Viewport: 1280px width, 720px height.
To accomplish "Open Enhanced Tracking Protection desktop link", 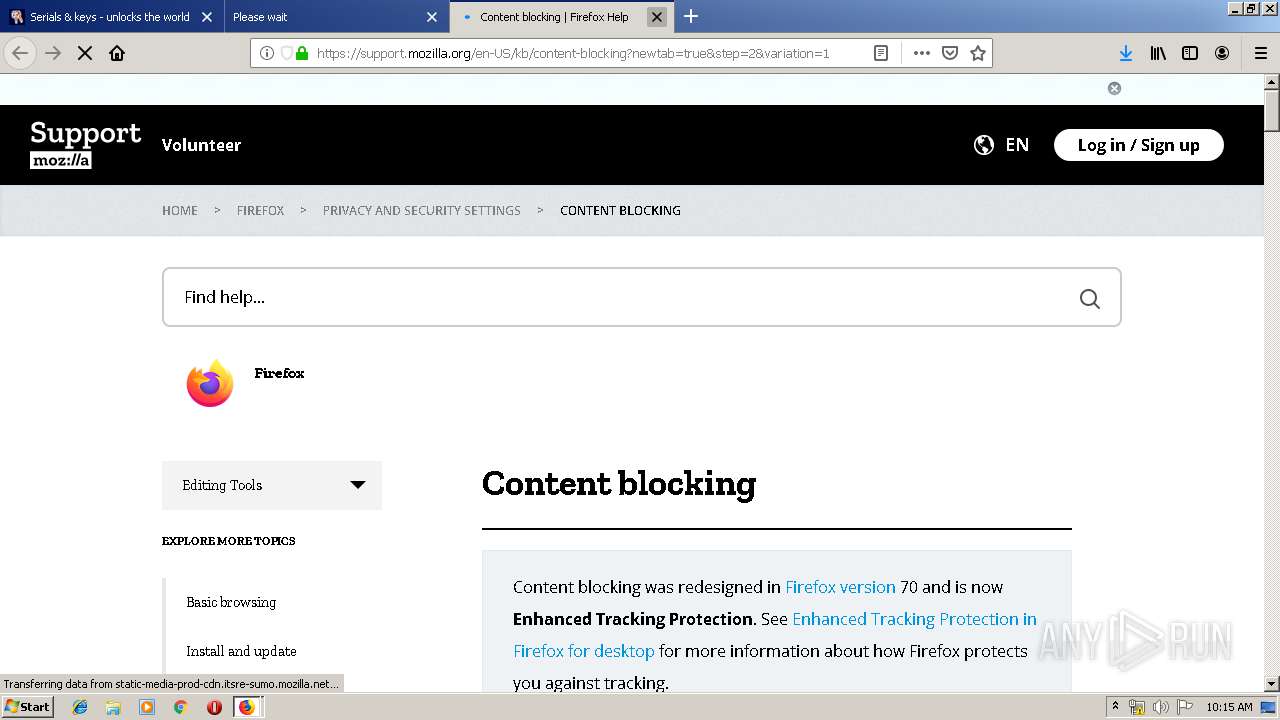I will (x=775, y=635).
